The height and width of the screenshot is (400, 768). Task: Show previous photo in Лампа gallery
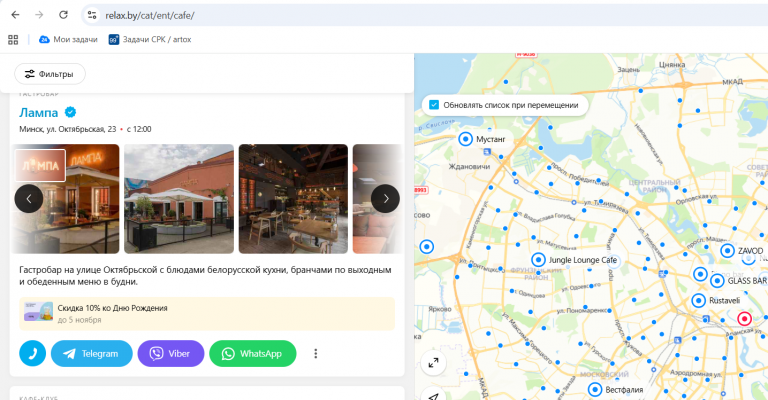[x=29, y=198]
